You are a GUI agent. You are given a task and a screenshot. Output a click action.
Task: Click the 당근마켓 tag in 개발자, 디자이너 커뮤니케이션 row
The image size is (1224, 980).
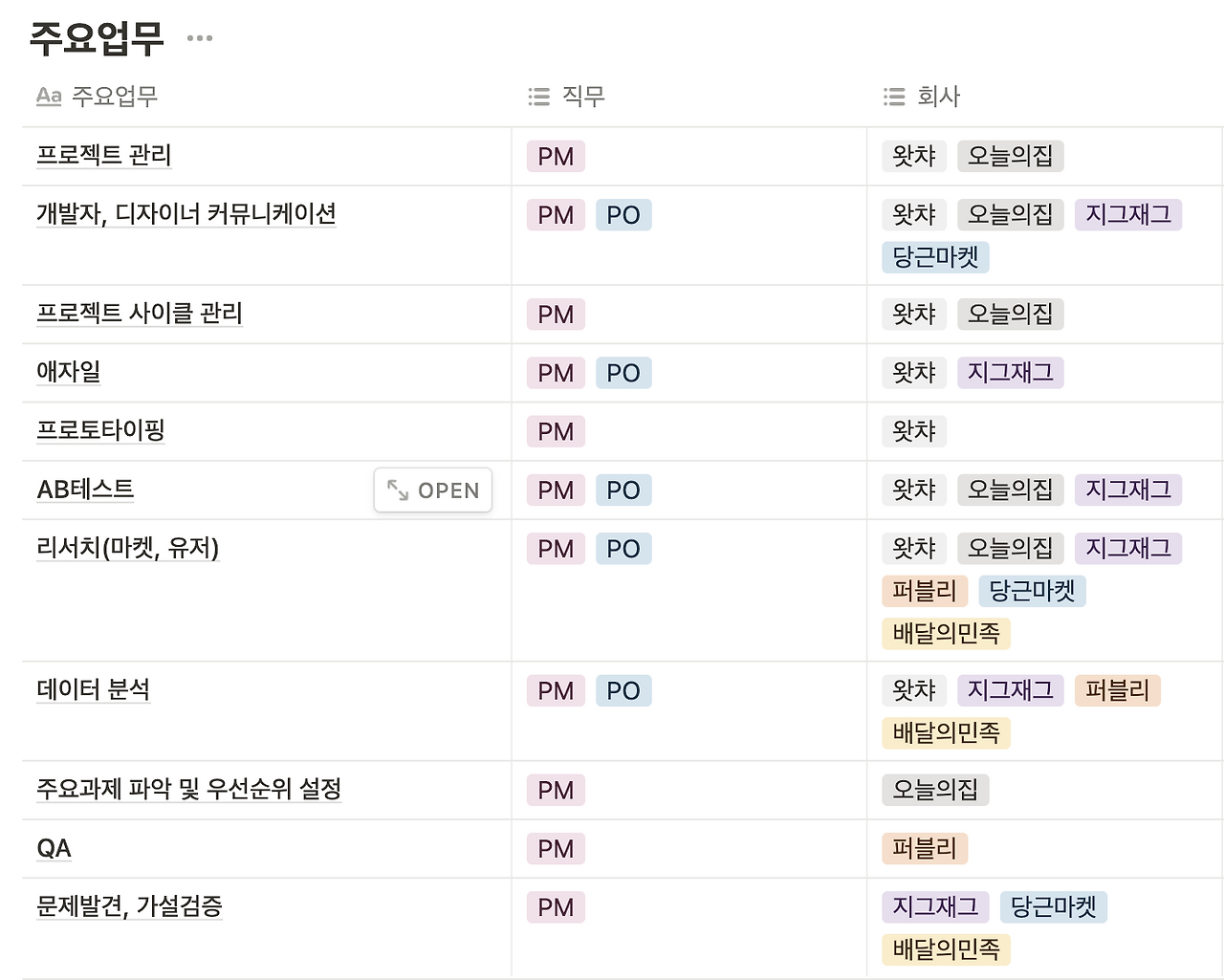tap(934, 257)
